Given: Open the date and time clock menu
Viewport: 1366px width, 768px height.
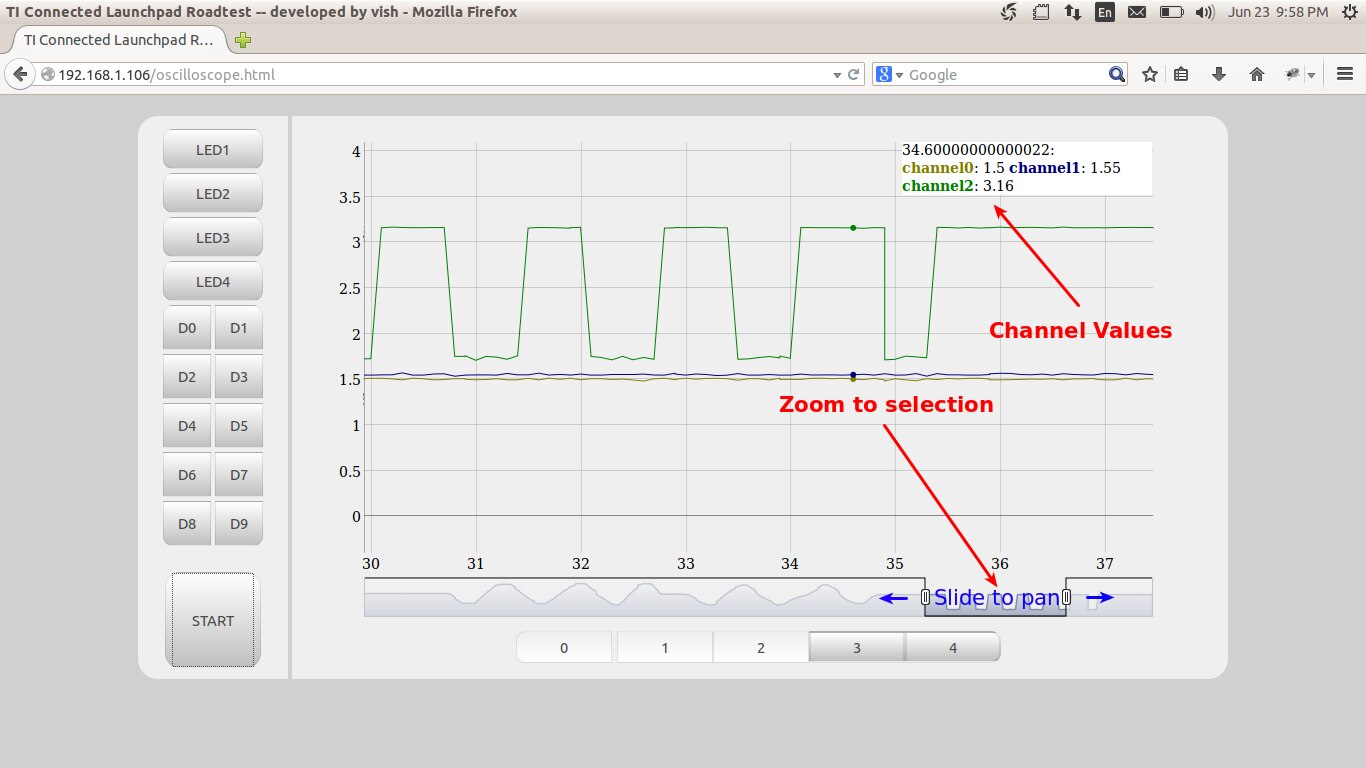Looking at the screenshot, I should (1278, 12).
